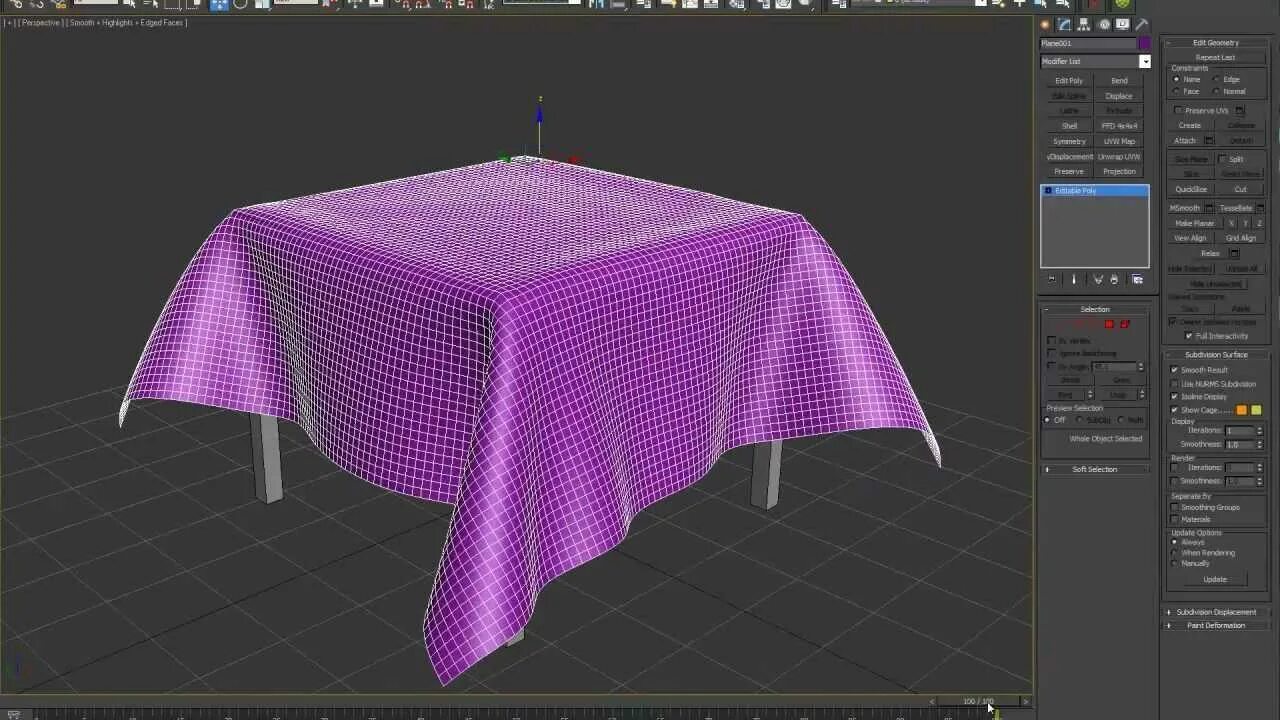Open Relax settings box

[1234, 253]
